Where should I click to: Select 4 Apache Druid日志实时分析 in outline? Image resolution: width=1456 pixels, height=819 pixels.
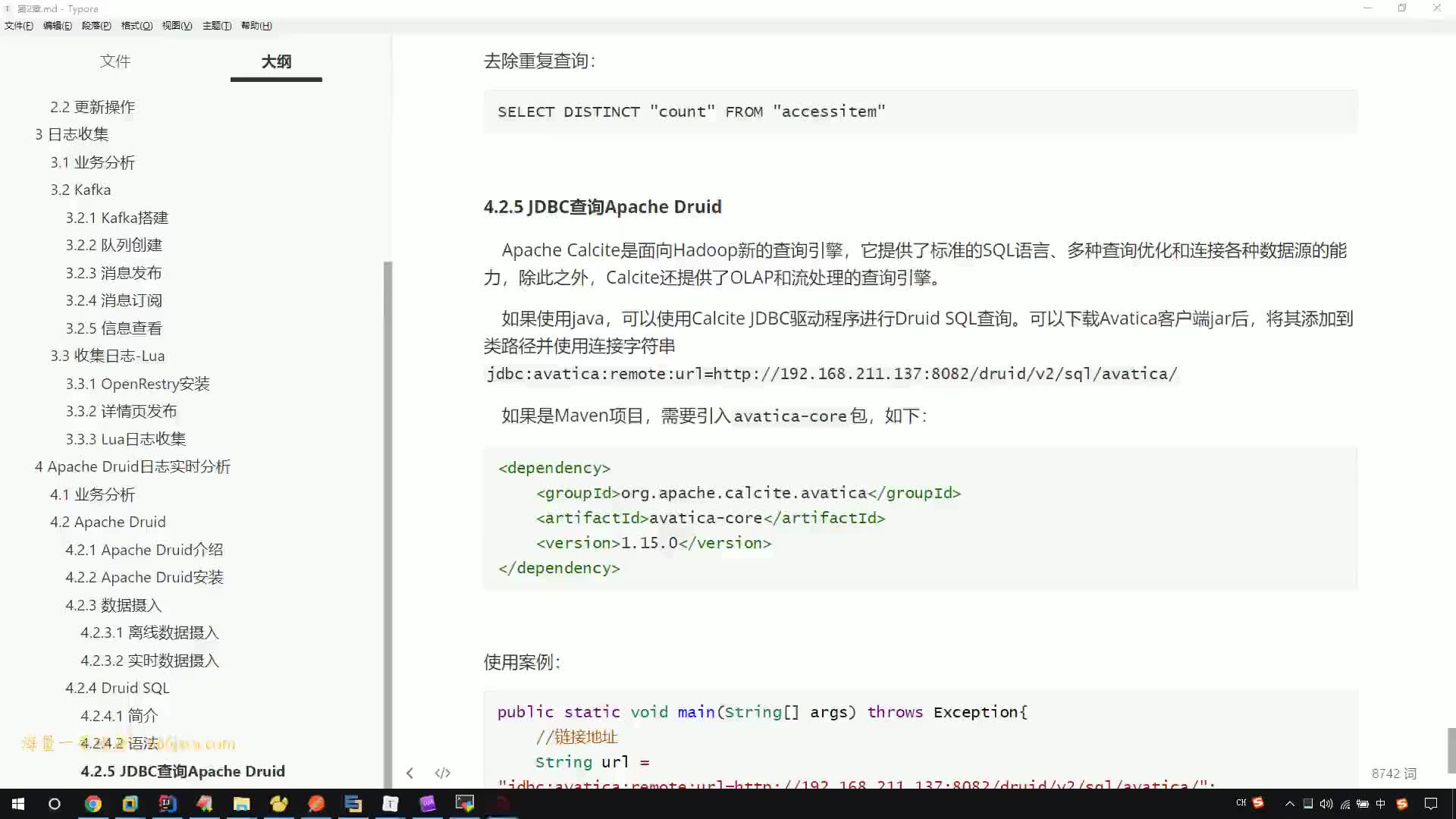[x=133, y=466]
